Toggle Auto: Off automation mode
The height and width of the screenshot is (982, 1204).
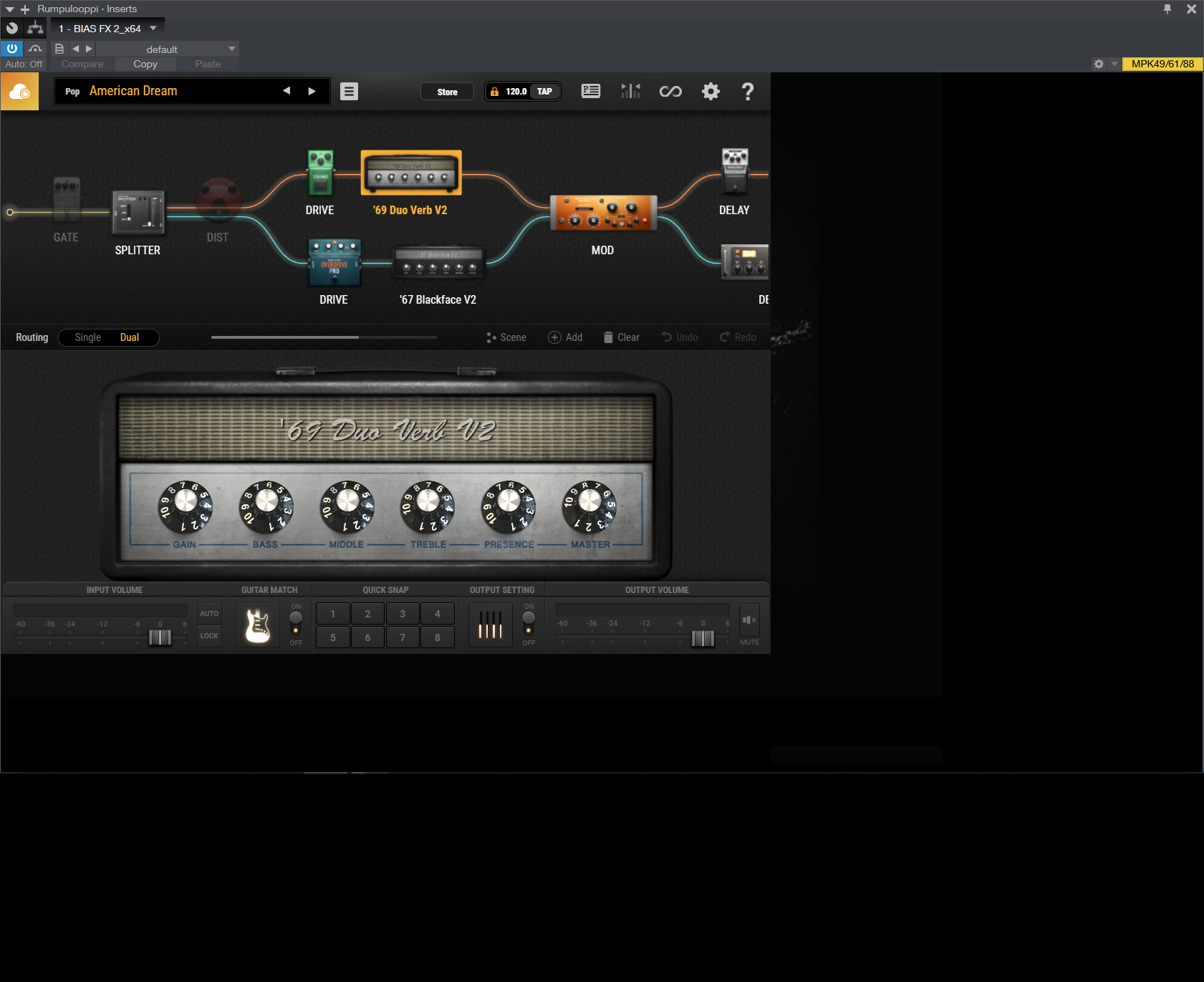tap(24, 64)
